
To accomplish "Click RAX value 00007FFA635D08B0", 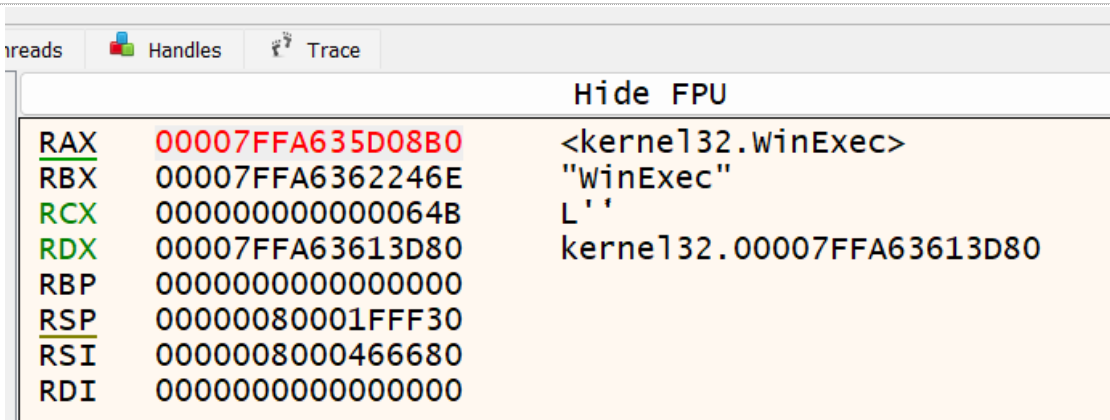I will (309, 144).
